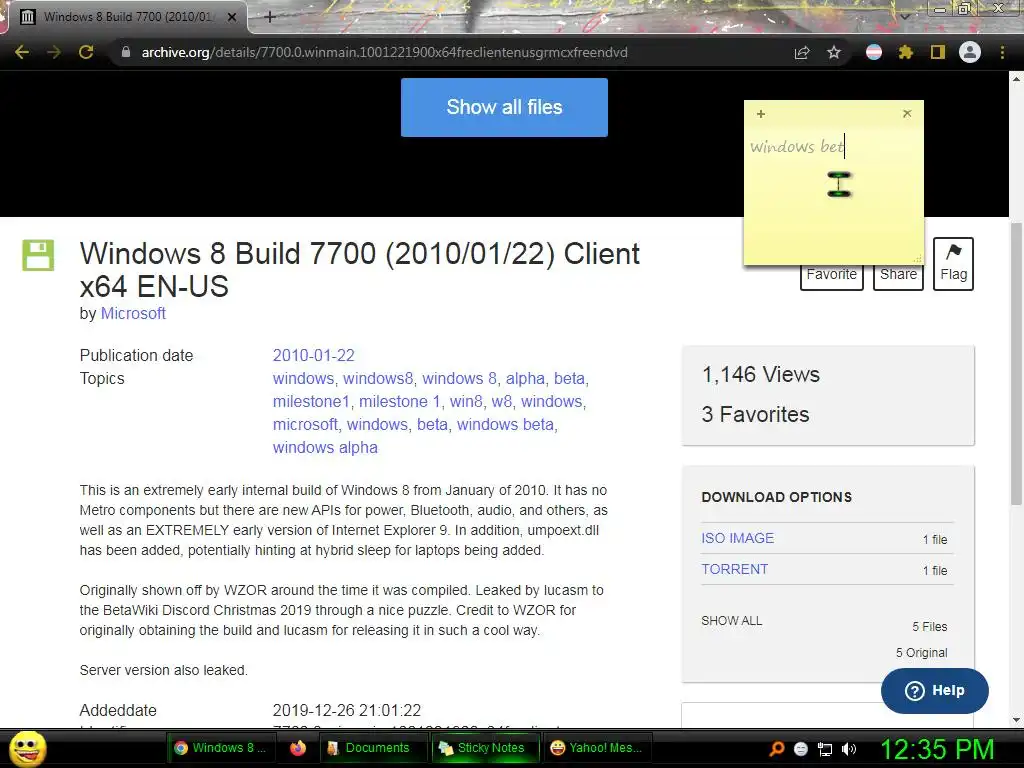Close the Windows 8 Build 7700 tab
Image resolution: width=1024 pixels, height=768 pixels.
[232, 17]
